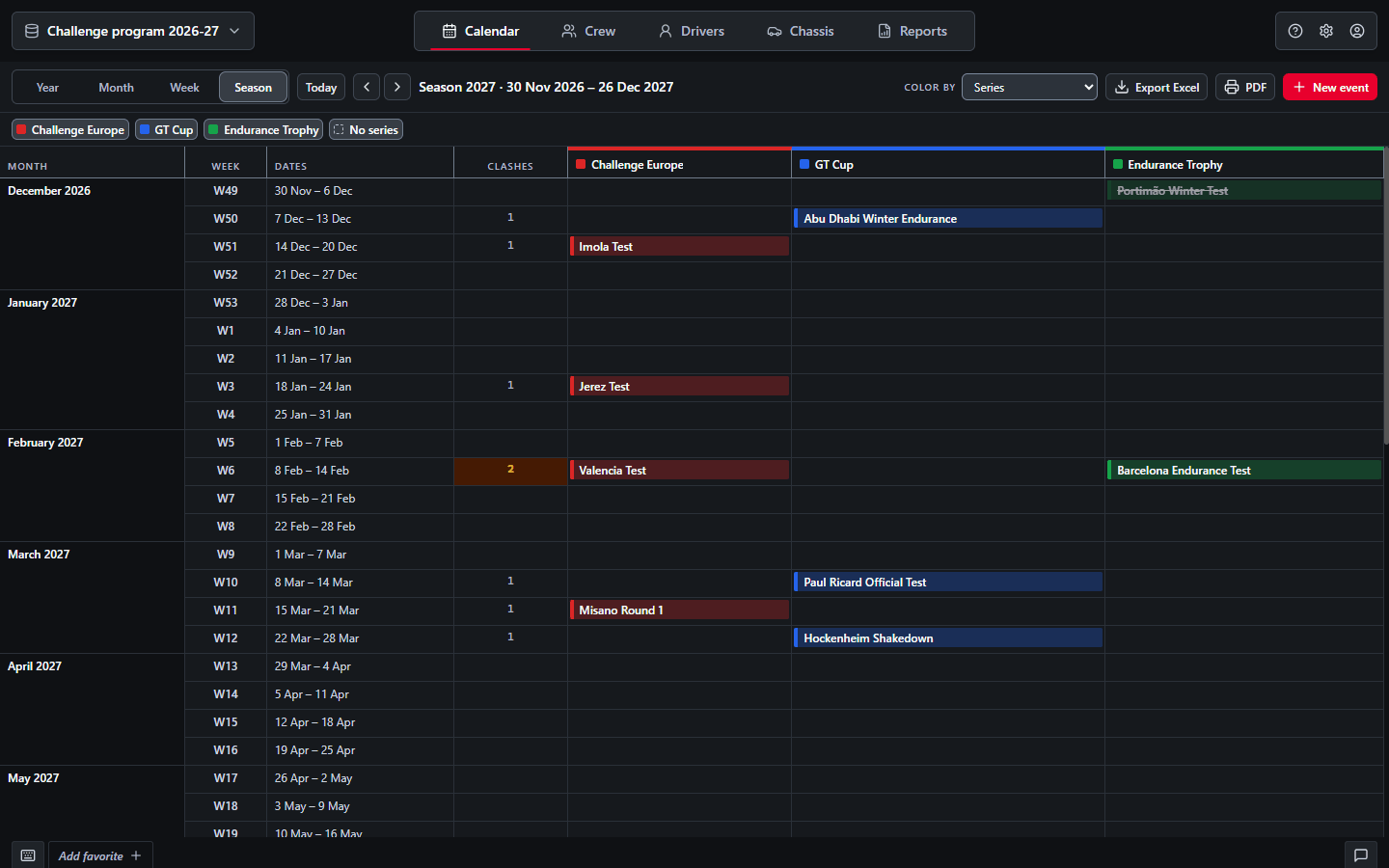Image resolution: width=1389 pixels, height=868 pixels.
Task: Click the vertical scrollbar of the calendar
Action: pos(1386,294)
